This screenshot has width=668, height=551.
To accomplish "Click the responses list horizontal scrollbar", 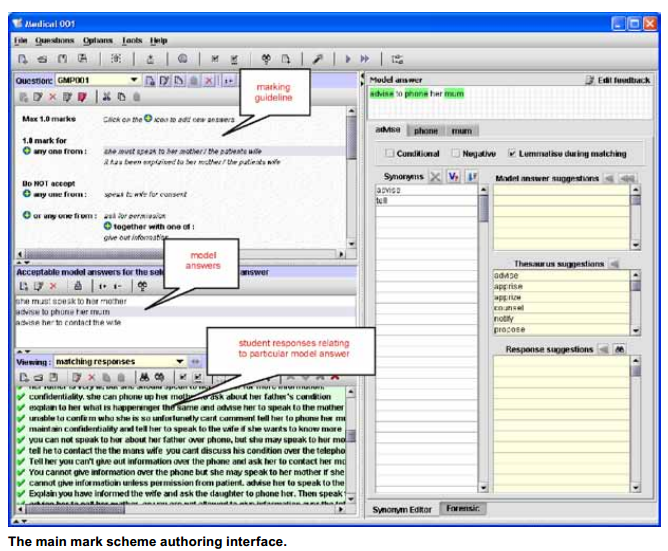I will click(x=181, y=509).
